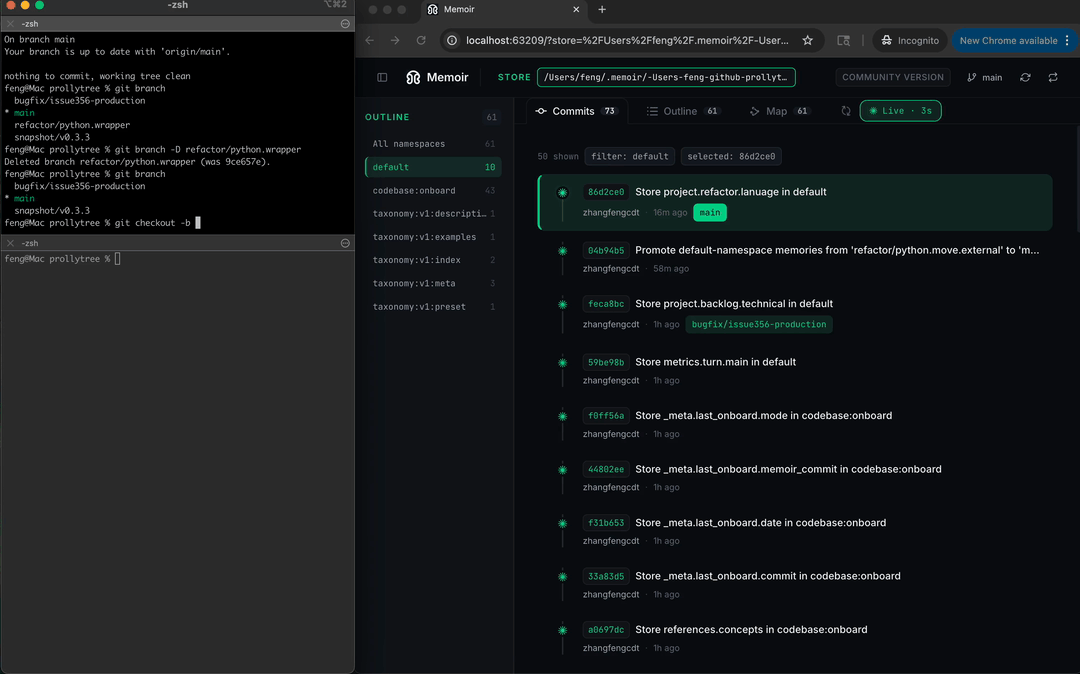Toggle the Memoir sidebar panel icon

click(x=382, y=77)
